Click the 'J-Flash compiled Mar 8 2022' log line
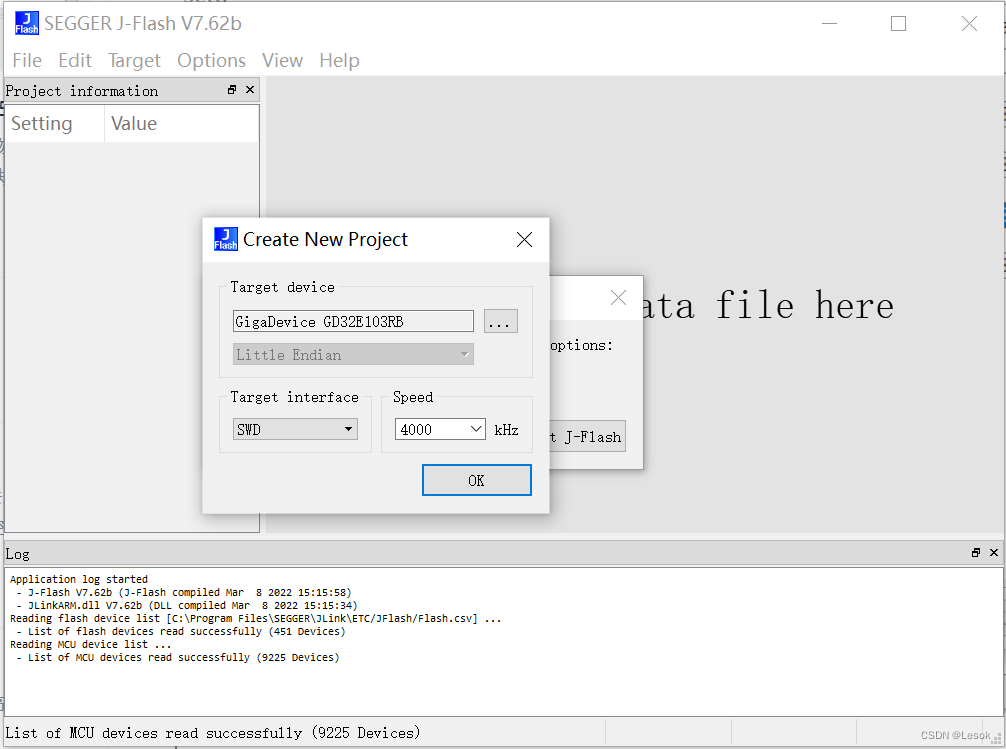The height and width of the screenshot is (749, 1006). 184,592
